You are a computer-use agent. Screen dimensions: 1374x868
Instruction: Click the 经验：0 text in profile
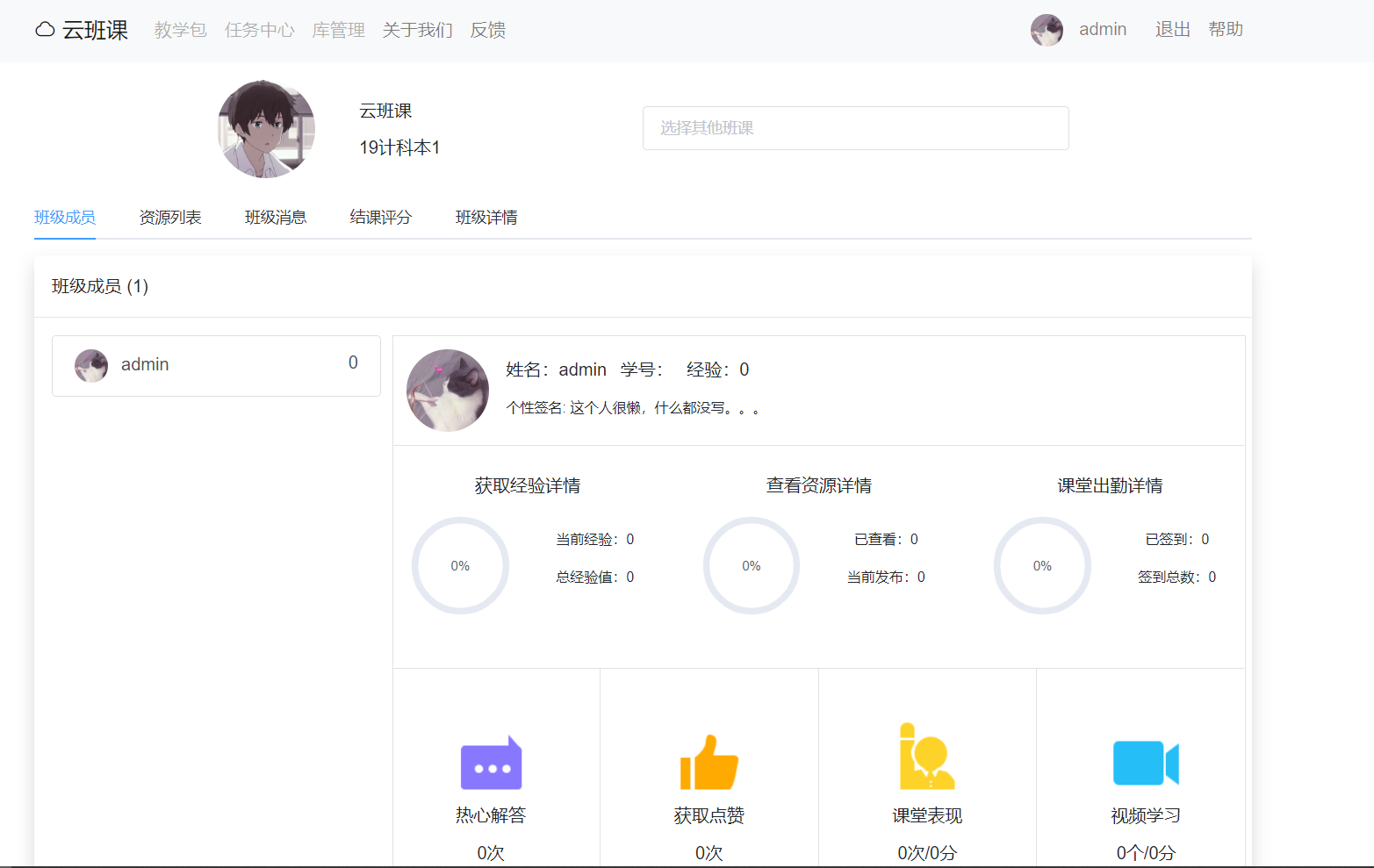(x=718, y=369)
